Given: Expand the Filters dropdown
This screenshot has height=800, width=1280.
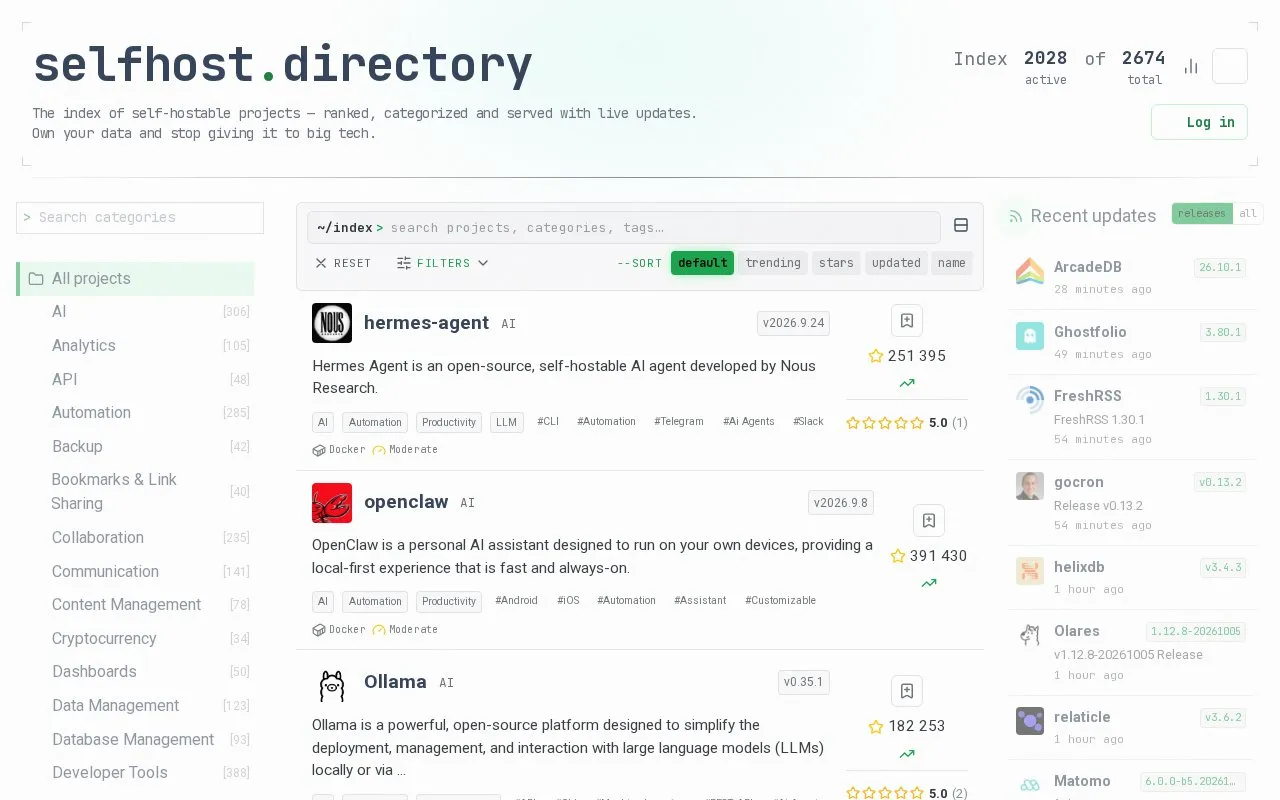Looking at the screenshot, I should point(442,263).
